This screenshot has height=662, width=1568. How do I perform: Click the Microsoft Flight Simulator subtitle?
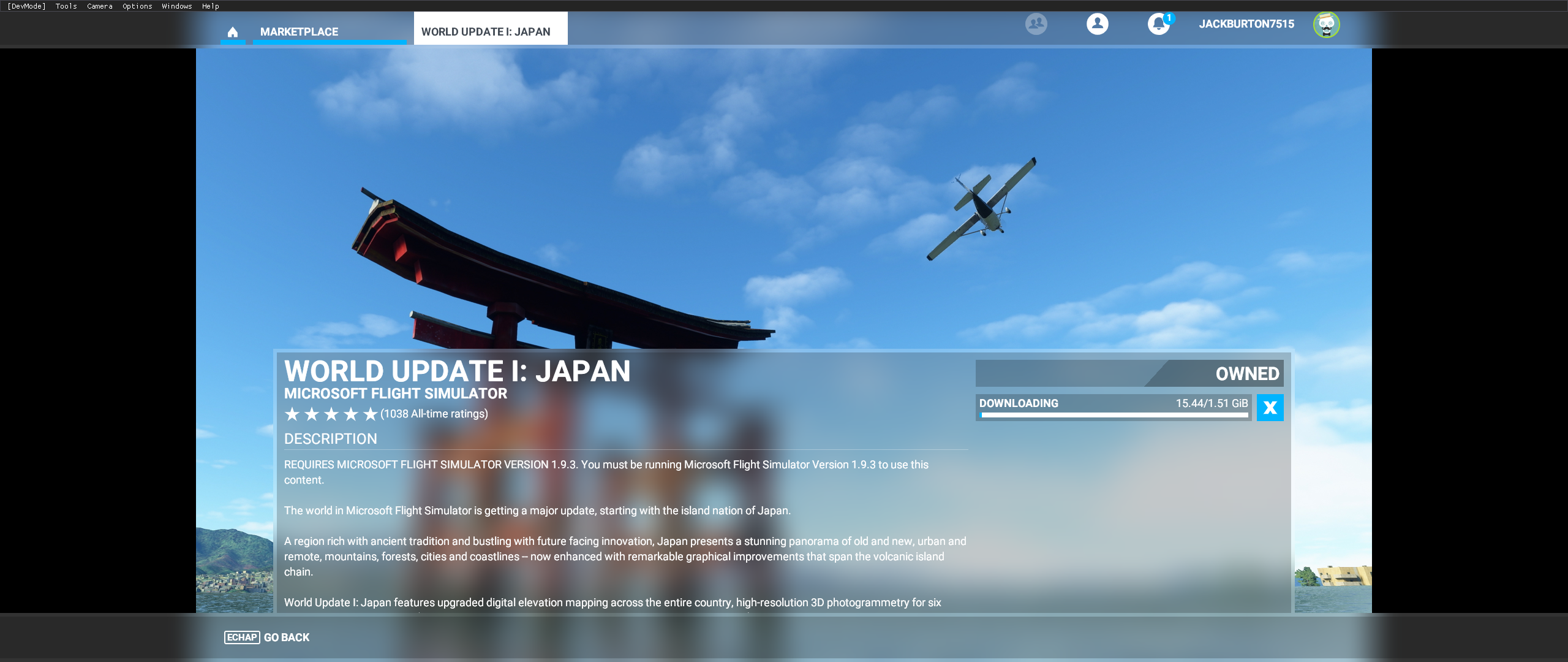(396, 394)
